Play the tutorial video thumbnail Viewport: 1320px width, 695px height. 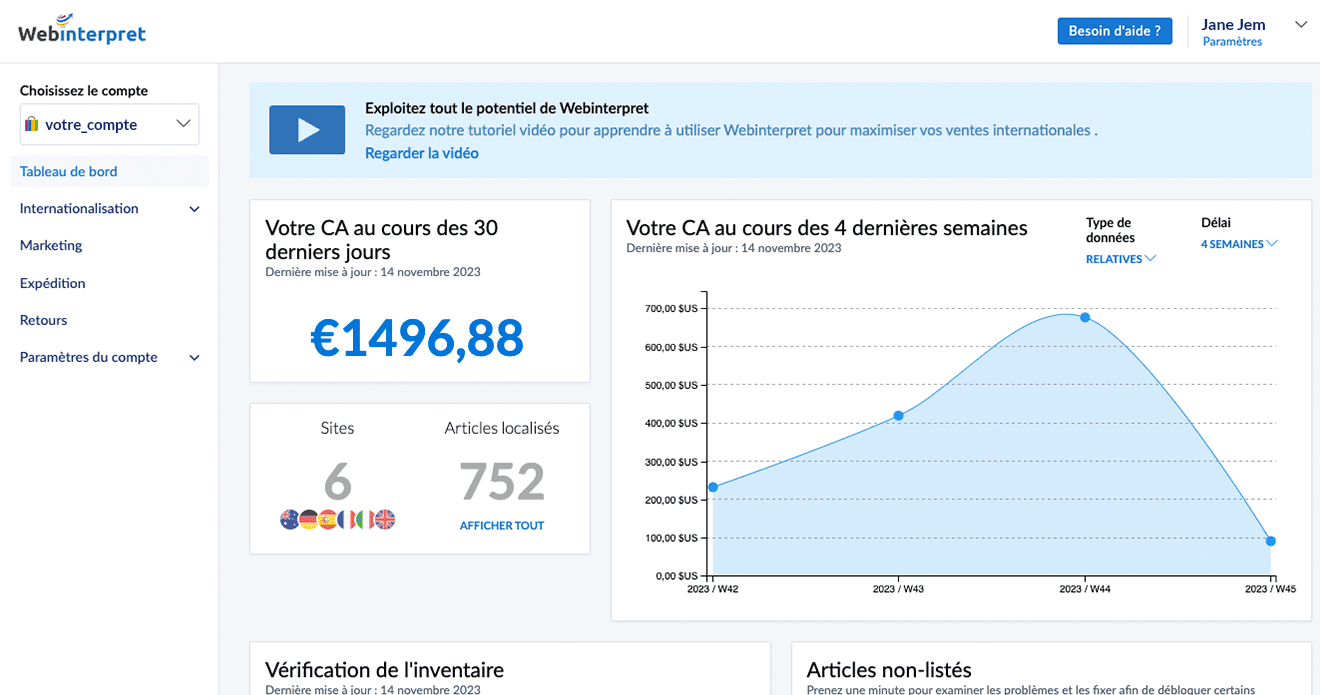307,130
